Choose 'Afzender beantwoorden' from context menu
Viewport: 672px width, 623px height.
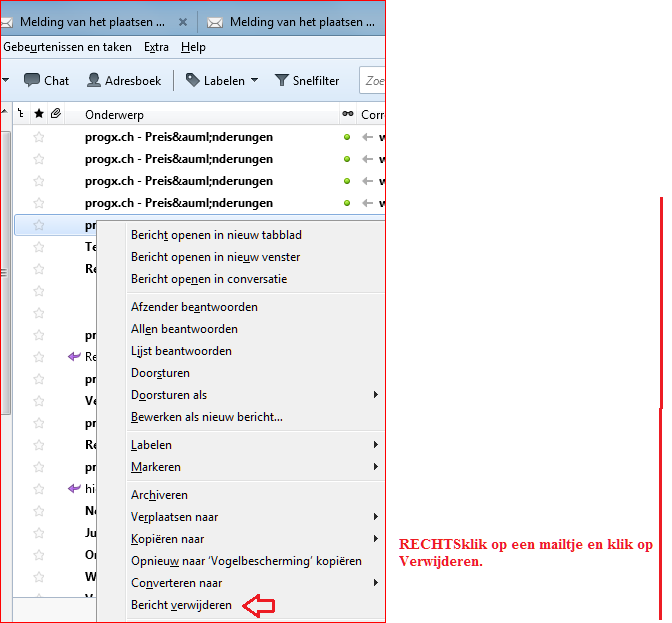[x=194, y=307]
